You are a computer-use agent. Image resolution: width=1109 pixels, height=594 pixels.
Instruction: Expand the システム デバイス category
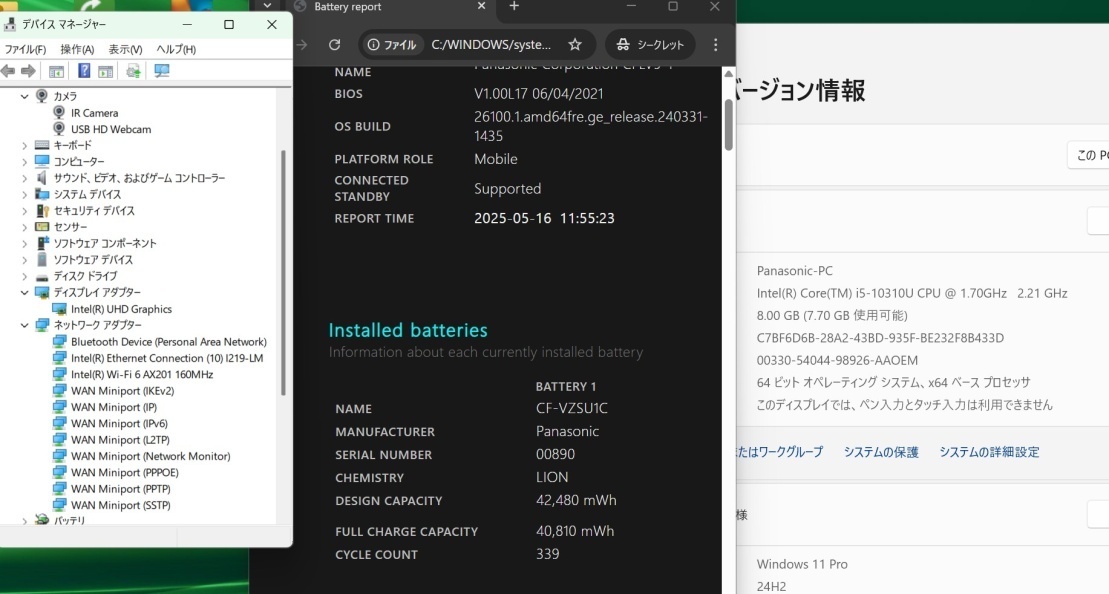tap(25, 194)
